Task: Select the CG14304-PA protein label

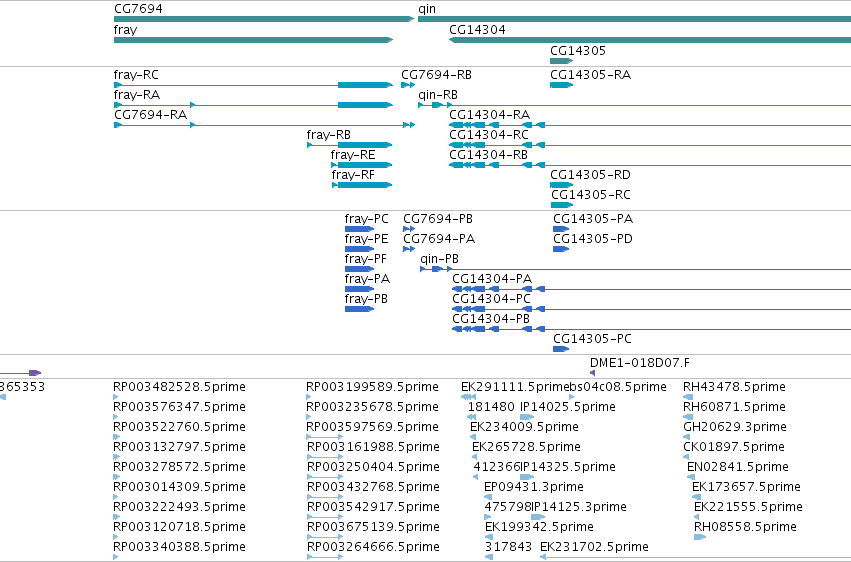Action: (x=492, y=279)
